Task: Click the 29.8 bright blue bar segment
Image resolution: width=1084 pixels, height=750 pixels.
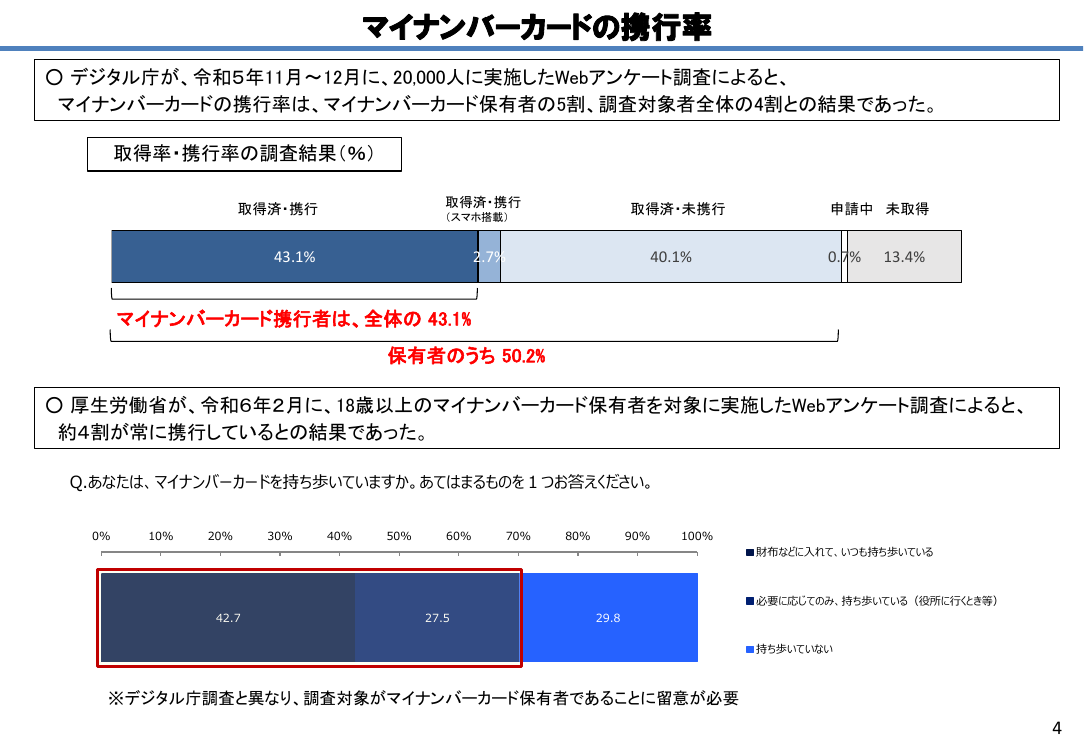Action: coord(608,617)
